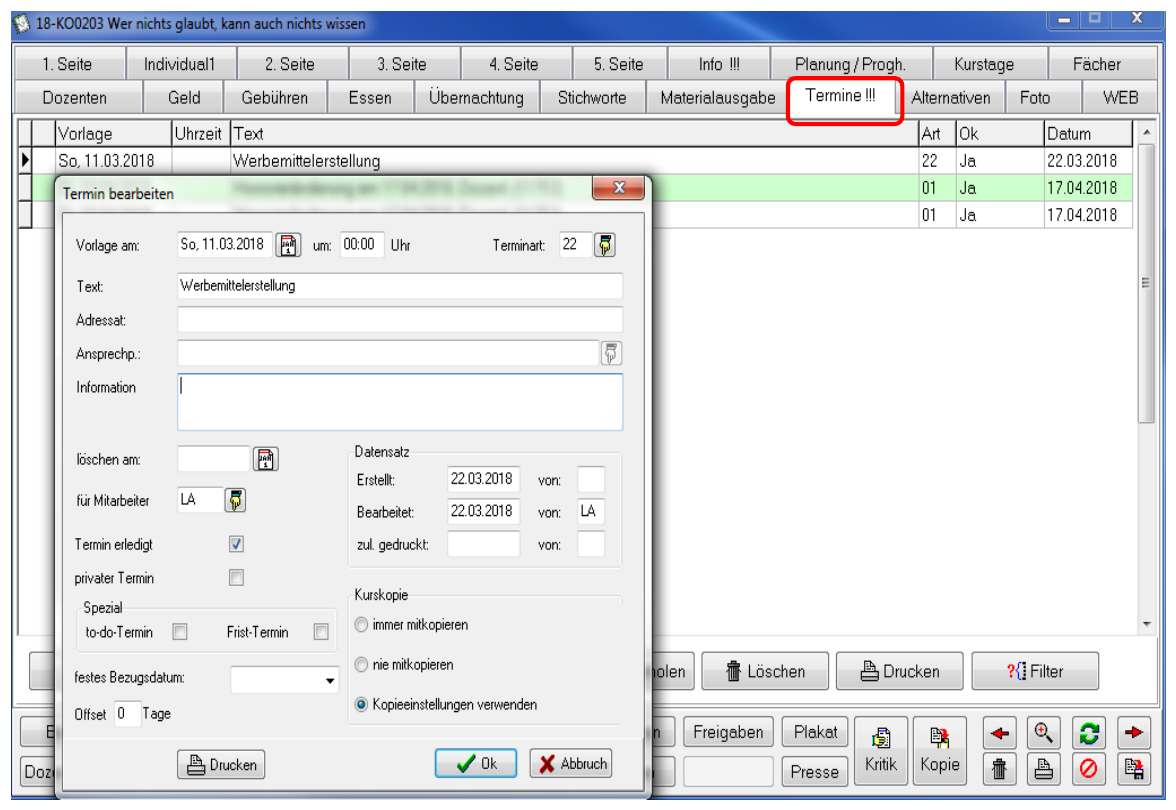The width and height of the screenshot is (1176, 810).
Task: Click the Kritik icon button
Action: point(880,751)
